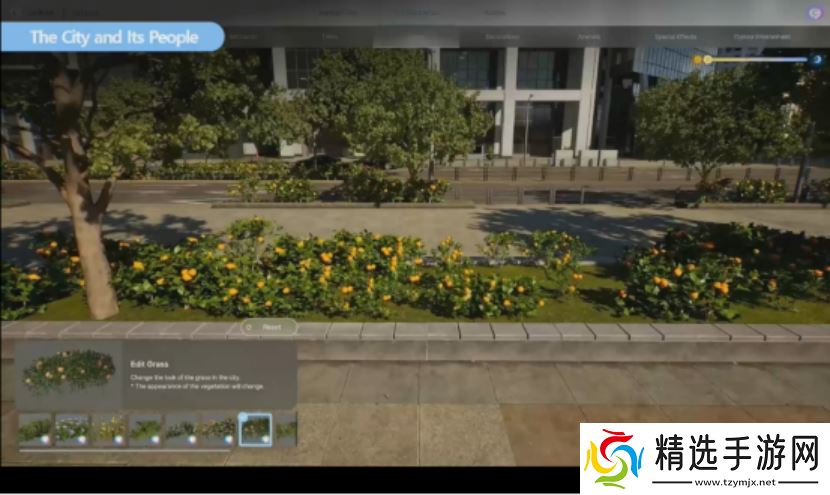This screenshot has width=830, height=495.
Task: Select the last partially visible grass thumbnail
Action: (287, 429)
